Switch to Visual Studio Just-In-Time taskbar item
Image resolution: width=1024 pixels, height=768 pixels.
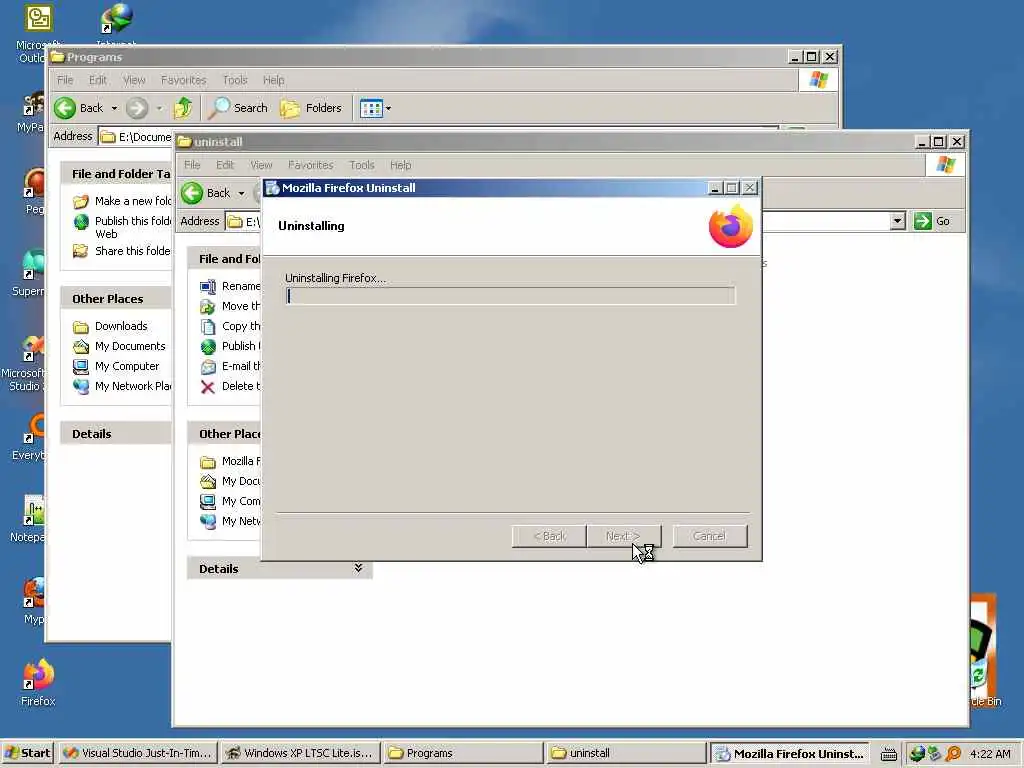pyautogui.click(x=138, y=753)
